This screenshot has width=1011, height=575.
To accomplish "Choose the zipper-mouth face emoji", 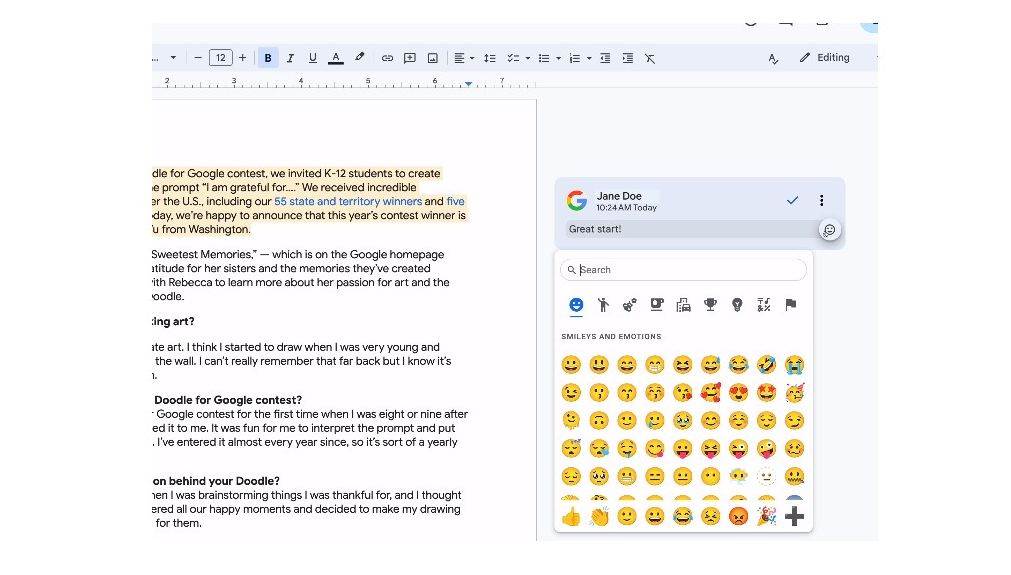I will (794, 476).
